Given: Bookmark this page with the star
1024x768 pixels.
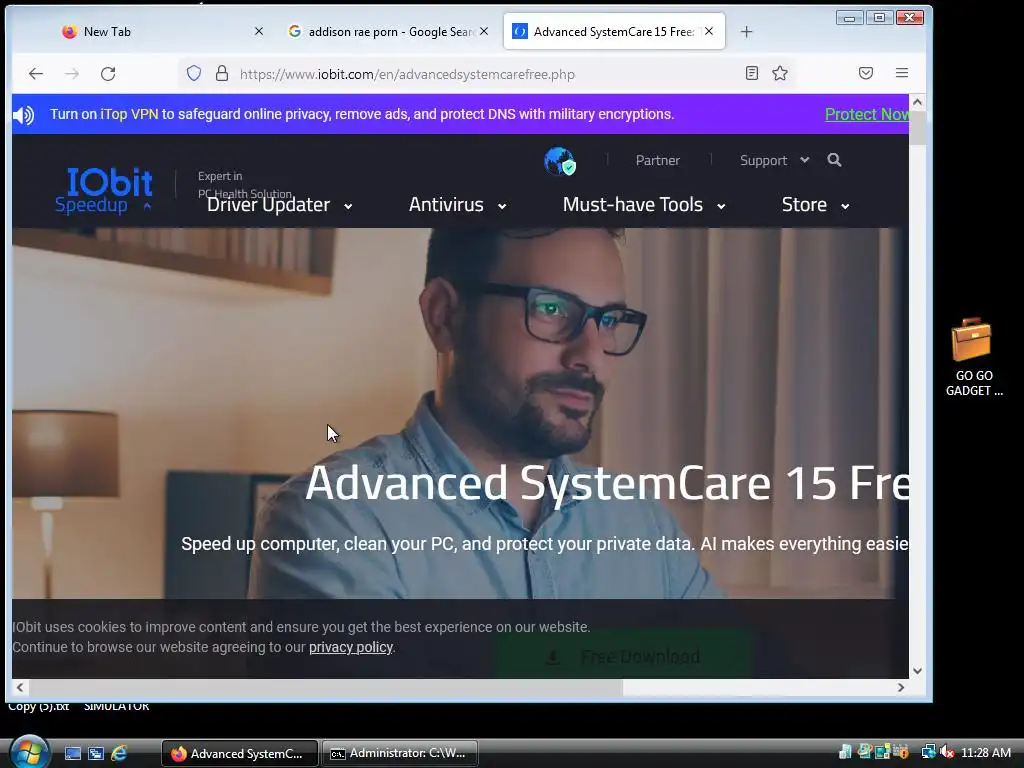Looking at the screenshot, I should click(x=780, y=73).
